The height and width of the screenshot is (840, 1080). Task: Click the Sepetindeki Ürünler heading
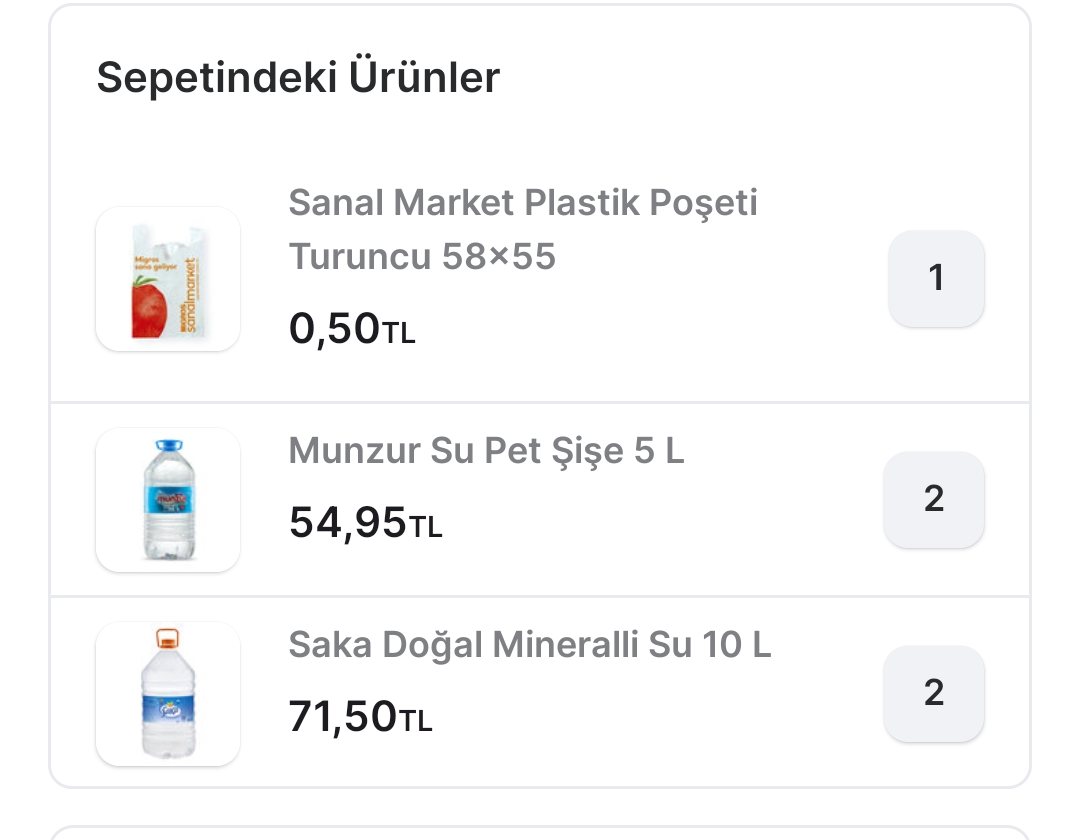click(x=298, y=77)
